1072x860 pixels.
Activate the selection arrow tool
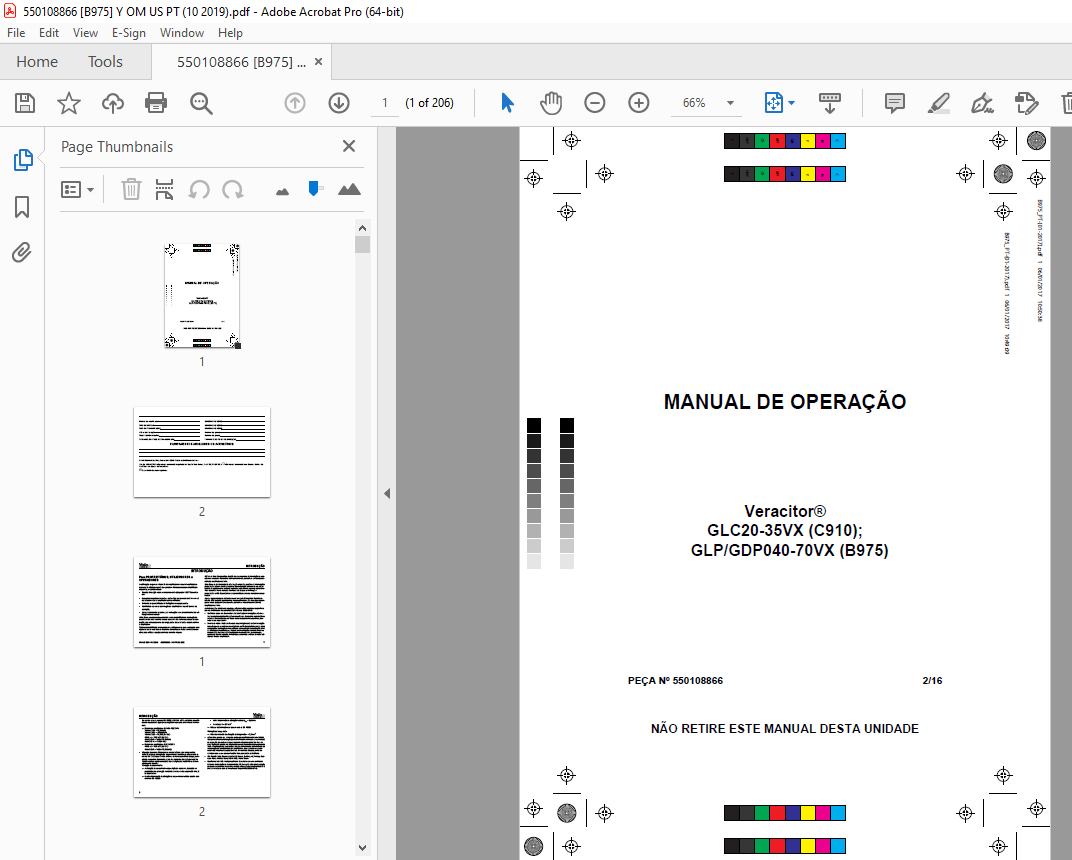pos(507,103)
